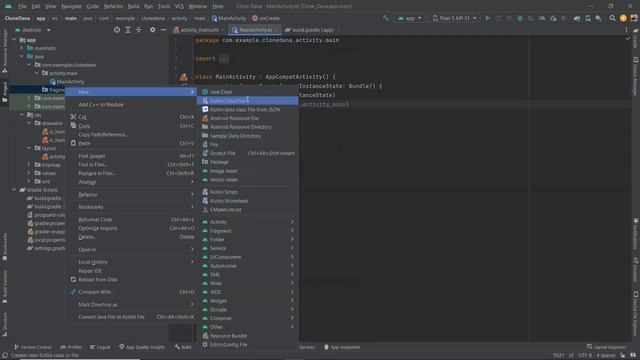Open the Android project view dropdown
640x360 pixels.
(32, 30)
